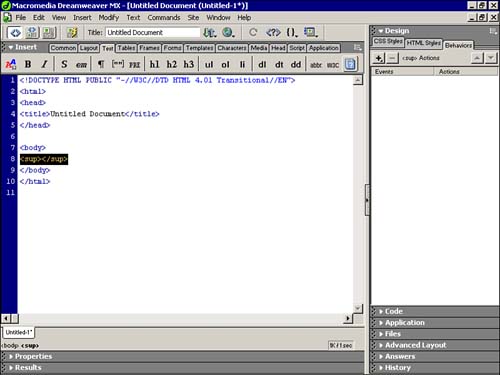Switch to the Common insert tab
Screen dimensions: 500x375
(x=63, y=48)
